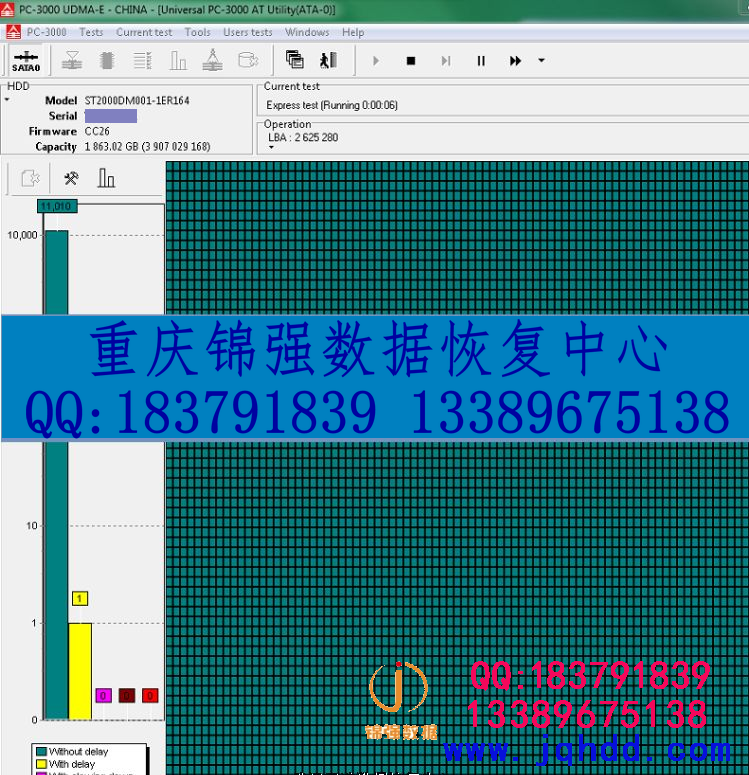Open the Help menu

click(353, 32)
